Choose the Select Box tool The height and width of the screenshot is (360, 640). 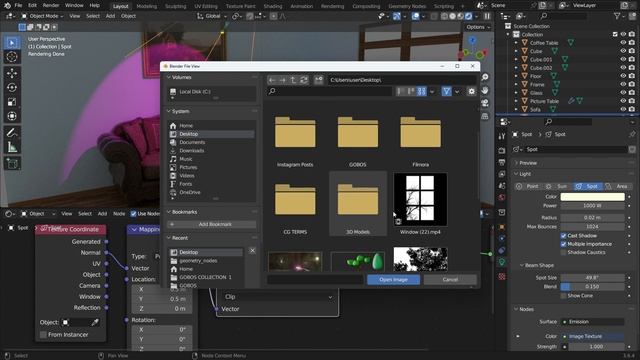tap(12, 42)
